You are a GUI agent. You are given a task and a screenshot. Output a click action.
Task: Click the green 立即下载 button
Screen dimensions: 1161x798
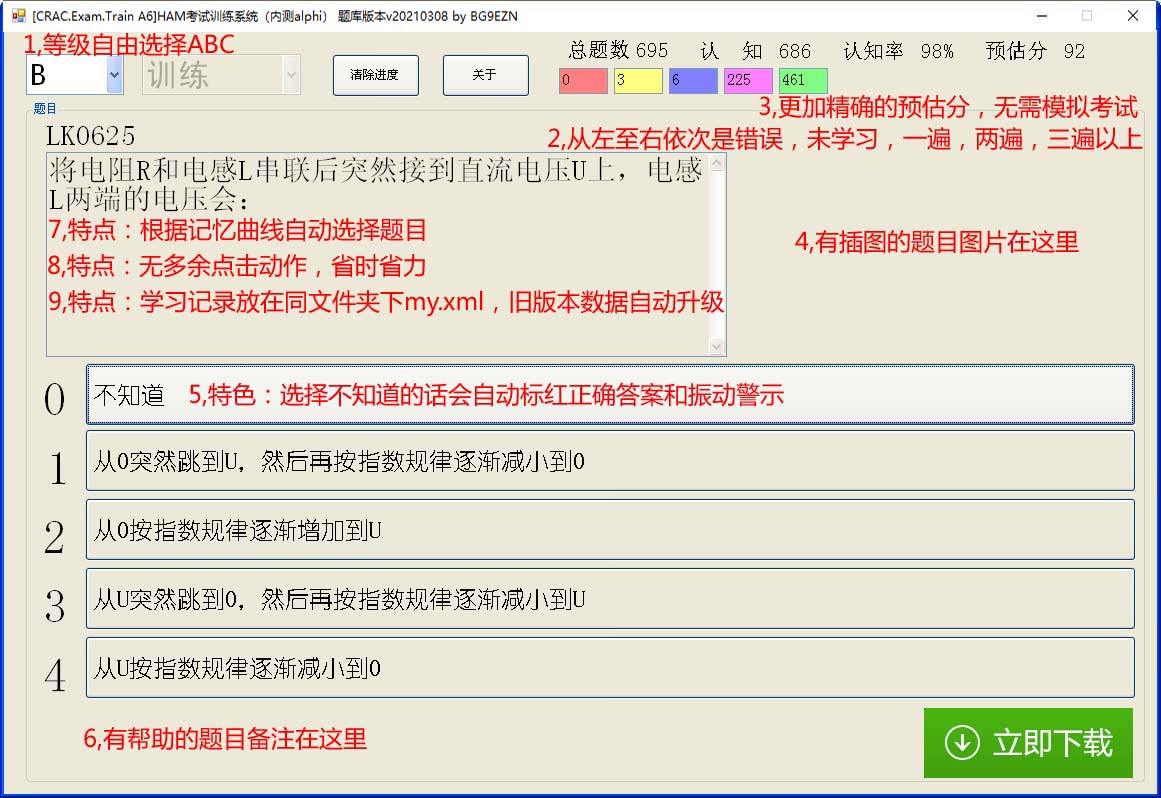pyautogui.click(x=1028, y=743)
